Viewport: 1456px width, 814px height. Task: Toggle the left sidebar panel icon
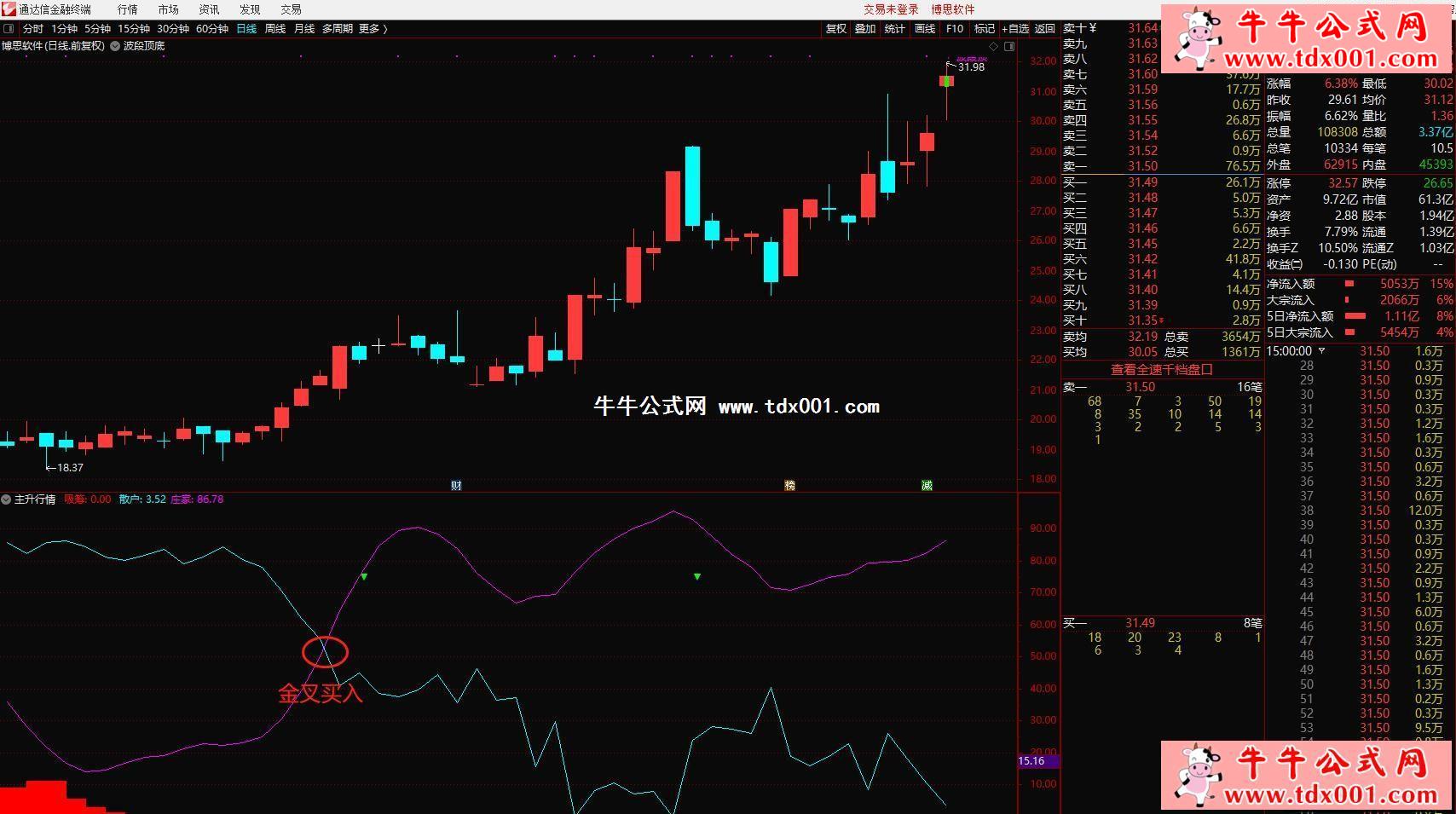[9, 29]
